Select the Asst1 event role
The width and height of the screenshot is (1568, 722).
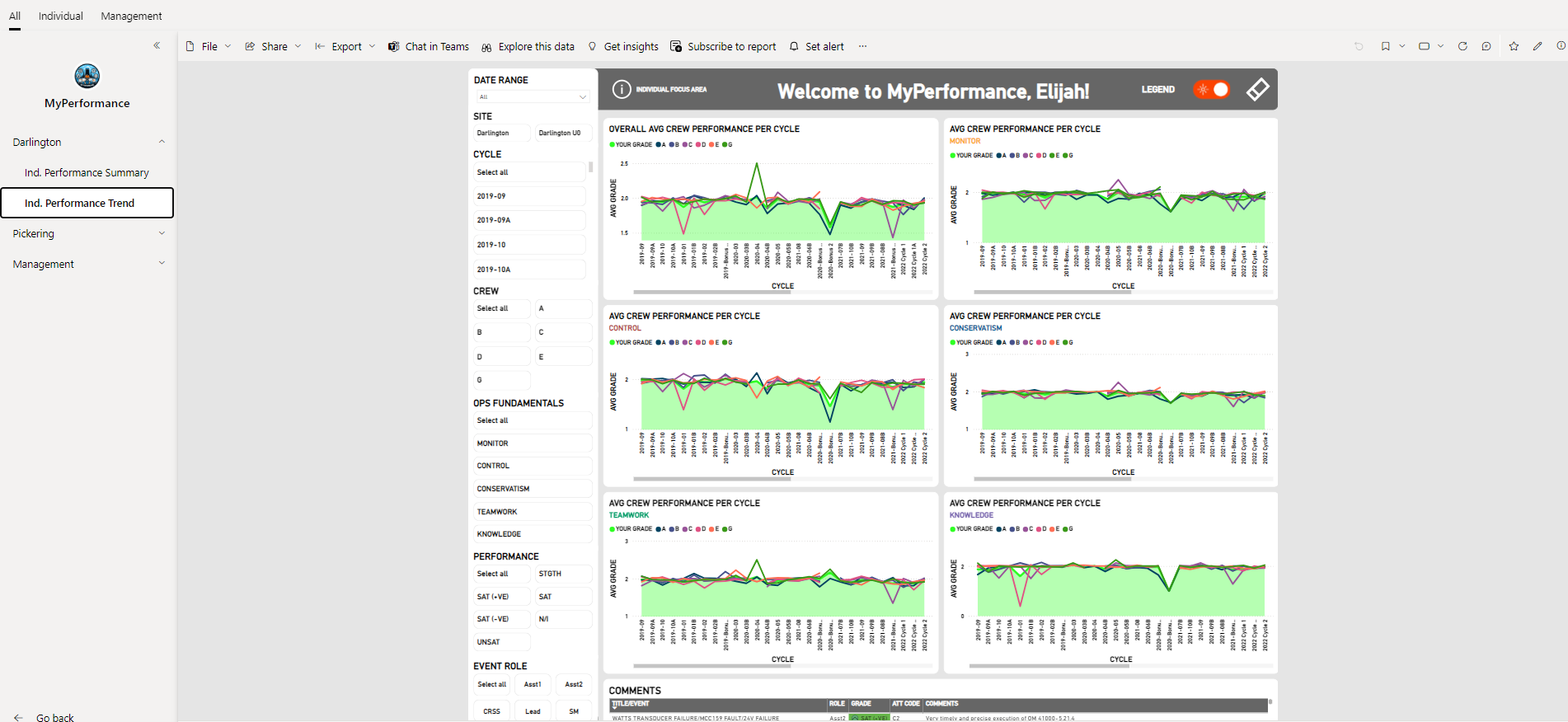[x=533, y=685]
